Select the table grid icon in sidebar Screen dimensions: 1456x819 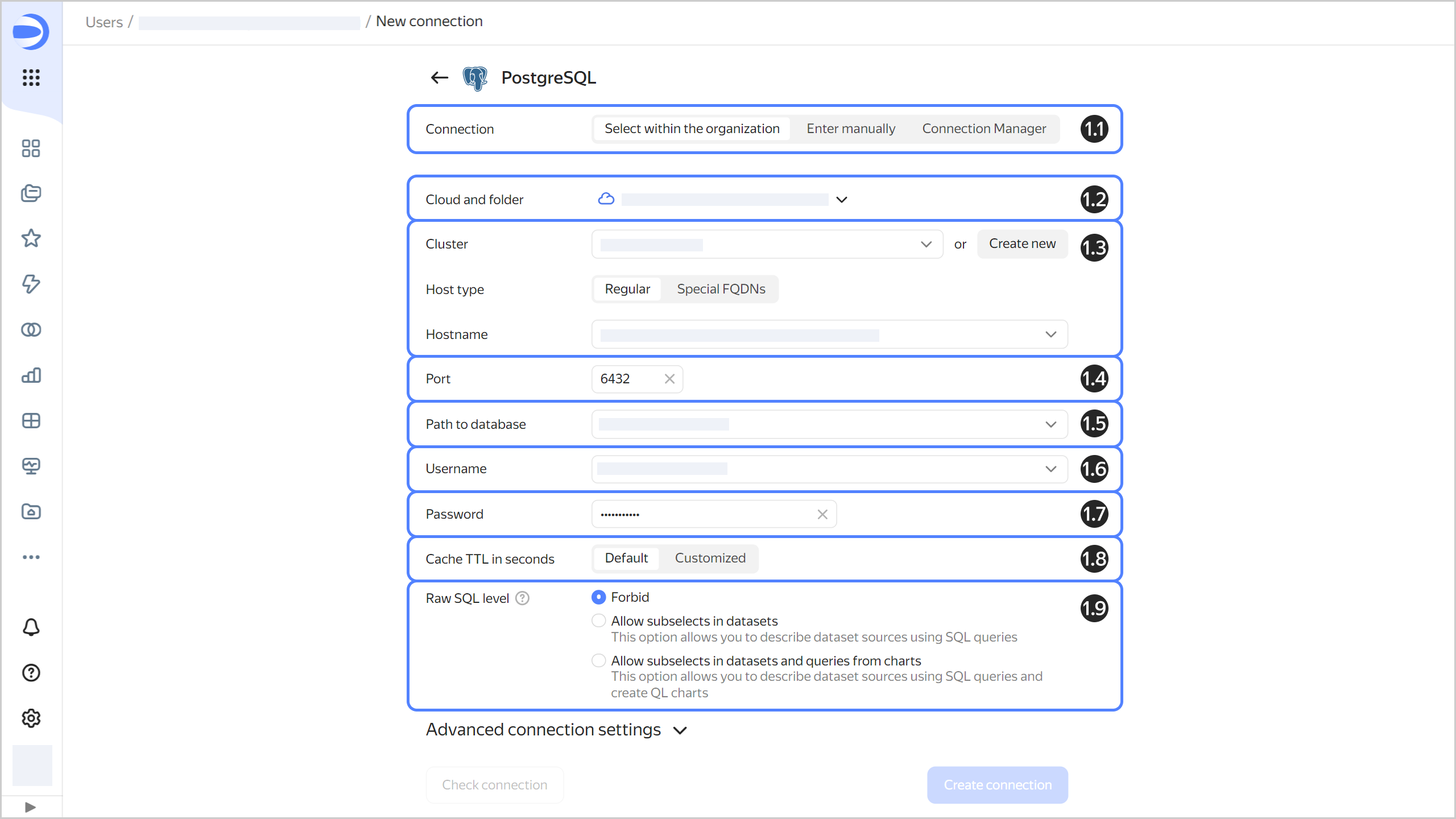(x=31, y=421)
